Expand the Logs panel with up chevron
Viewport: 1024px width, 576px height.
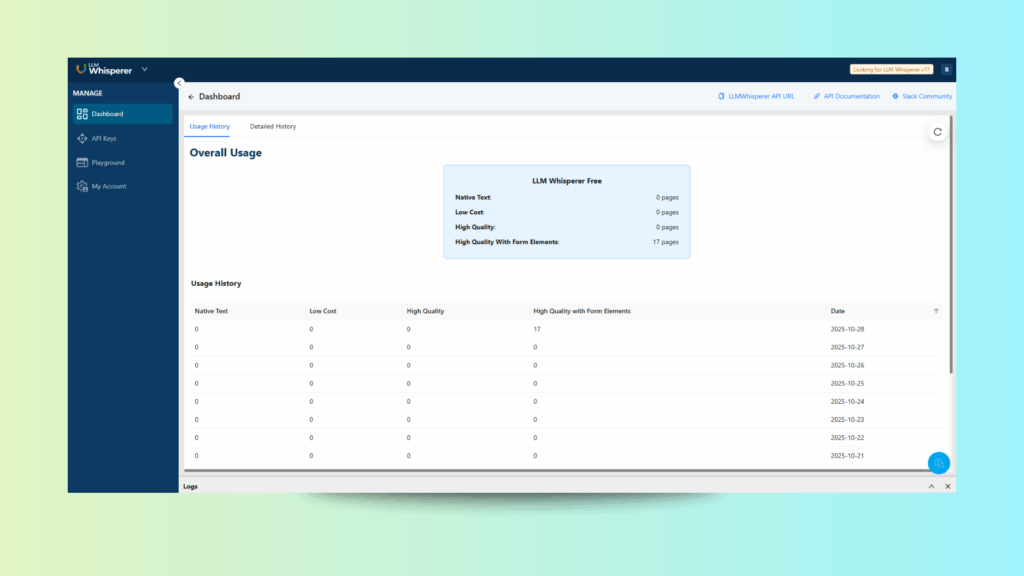coord(931,486)
